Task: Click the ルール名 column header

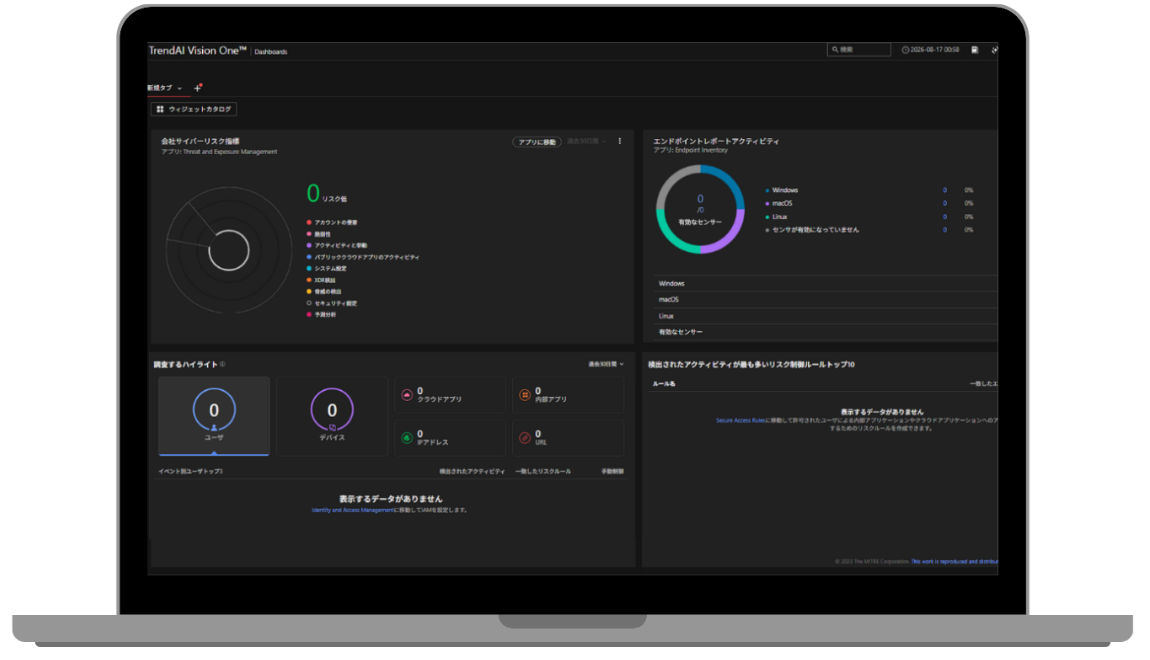Action: tap(664, 384)
